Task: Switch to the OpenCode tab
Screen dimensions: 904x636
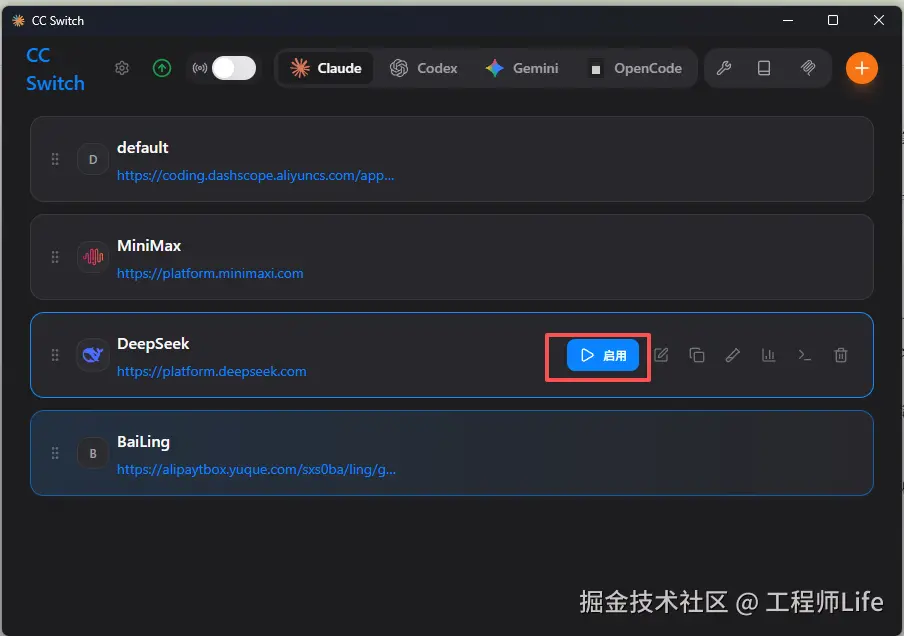Action: click(x=635, y=68)
